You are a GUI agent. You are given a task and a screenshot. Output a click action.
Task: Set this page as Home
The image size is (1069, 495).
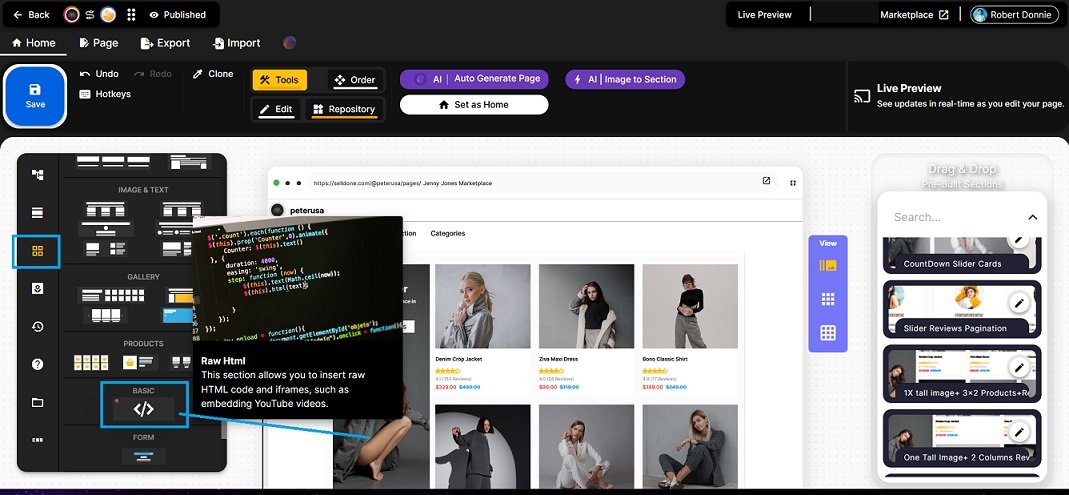[x=474, y=104]
